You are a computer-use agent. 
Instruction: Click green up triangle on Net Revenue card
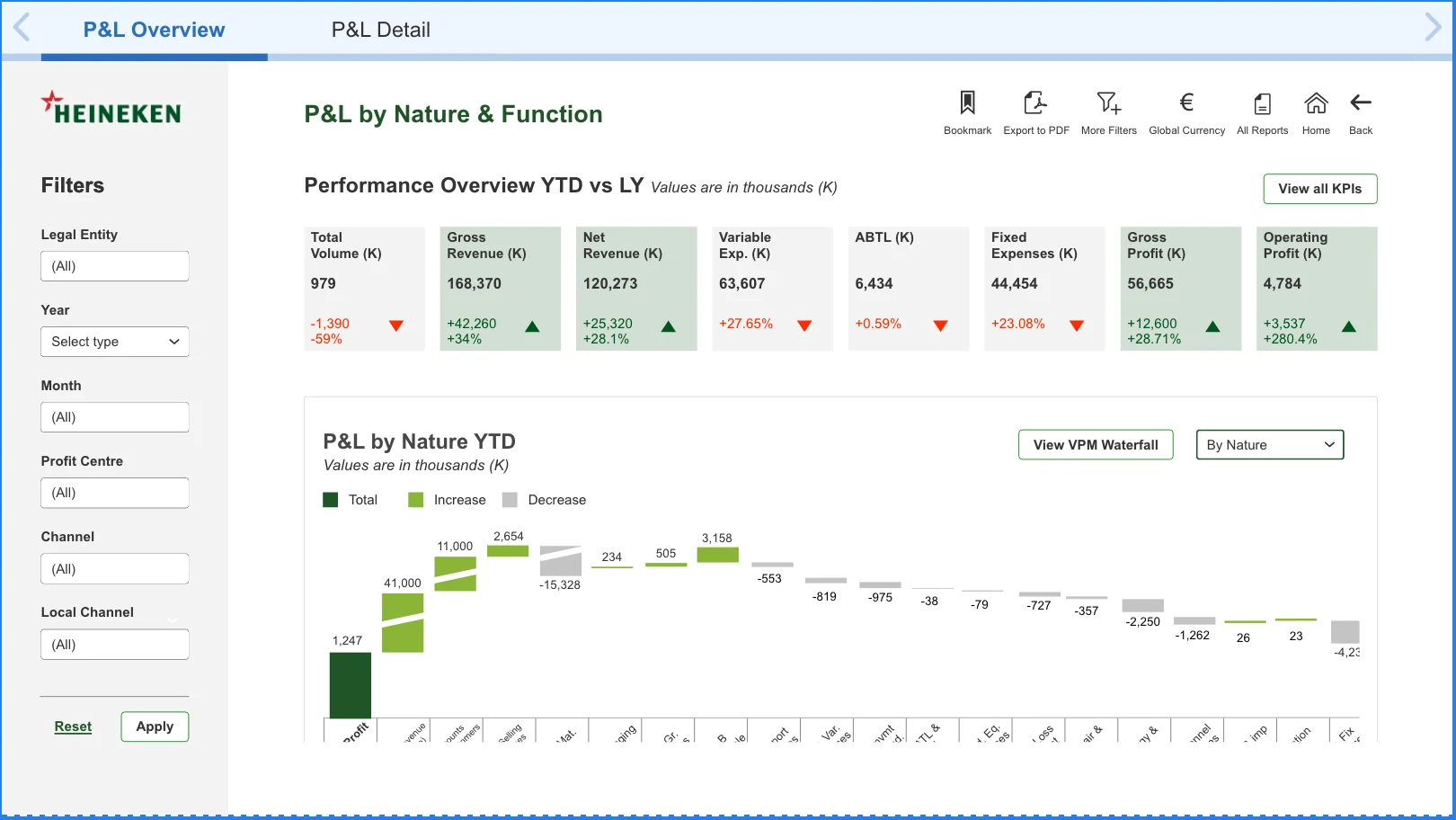669,326
